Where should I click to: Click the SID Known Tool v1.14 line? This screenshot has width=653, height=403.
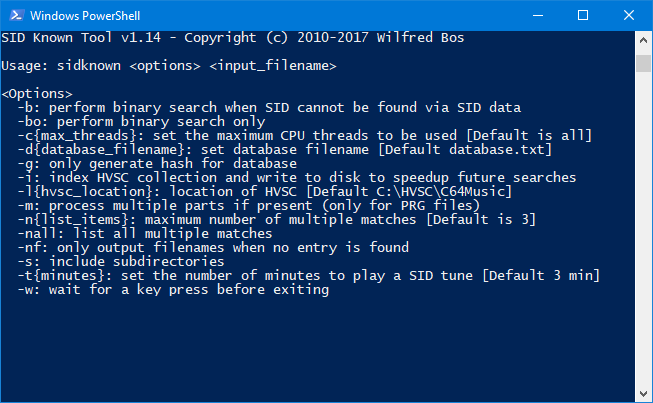point(232,38)
